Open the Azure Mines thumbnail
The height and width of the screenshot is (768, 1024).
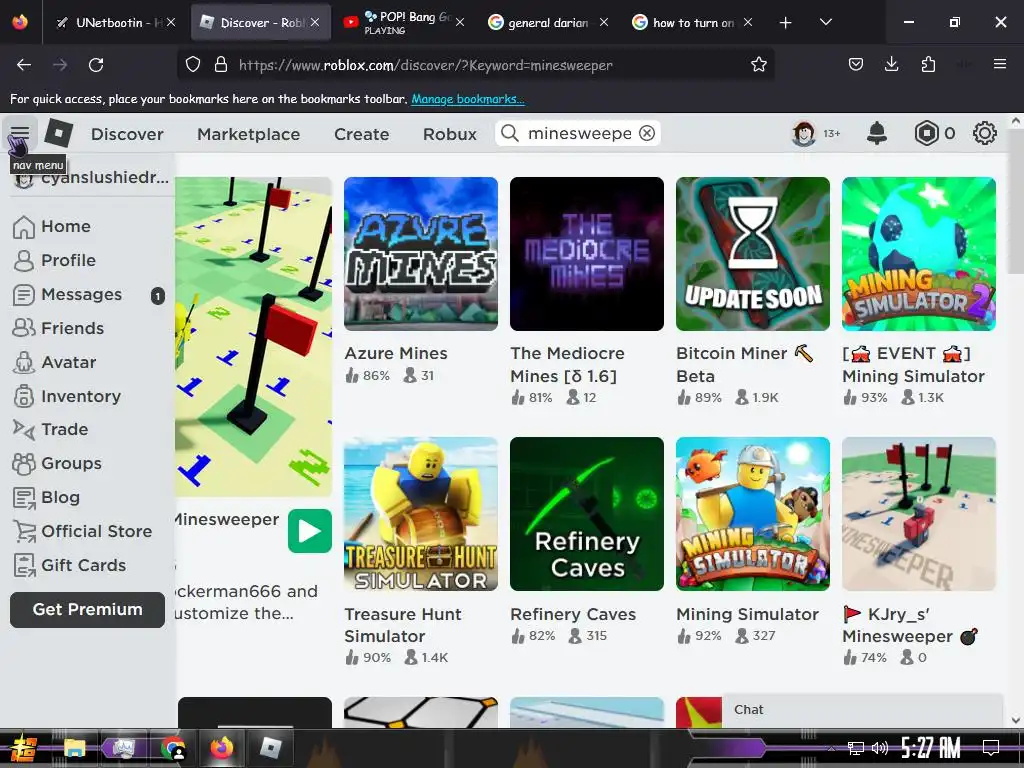point(421,253)
